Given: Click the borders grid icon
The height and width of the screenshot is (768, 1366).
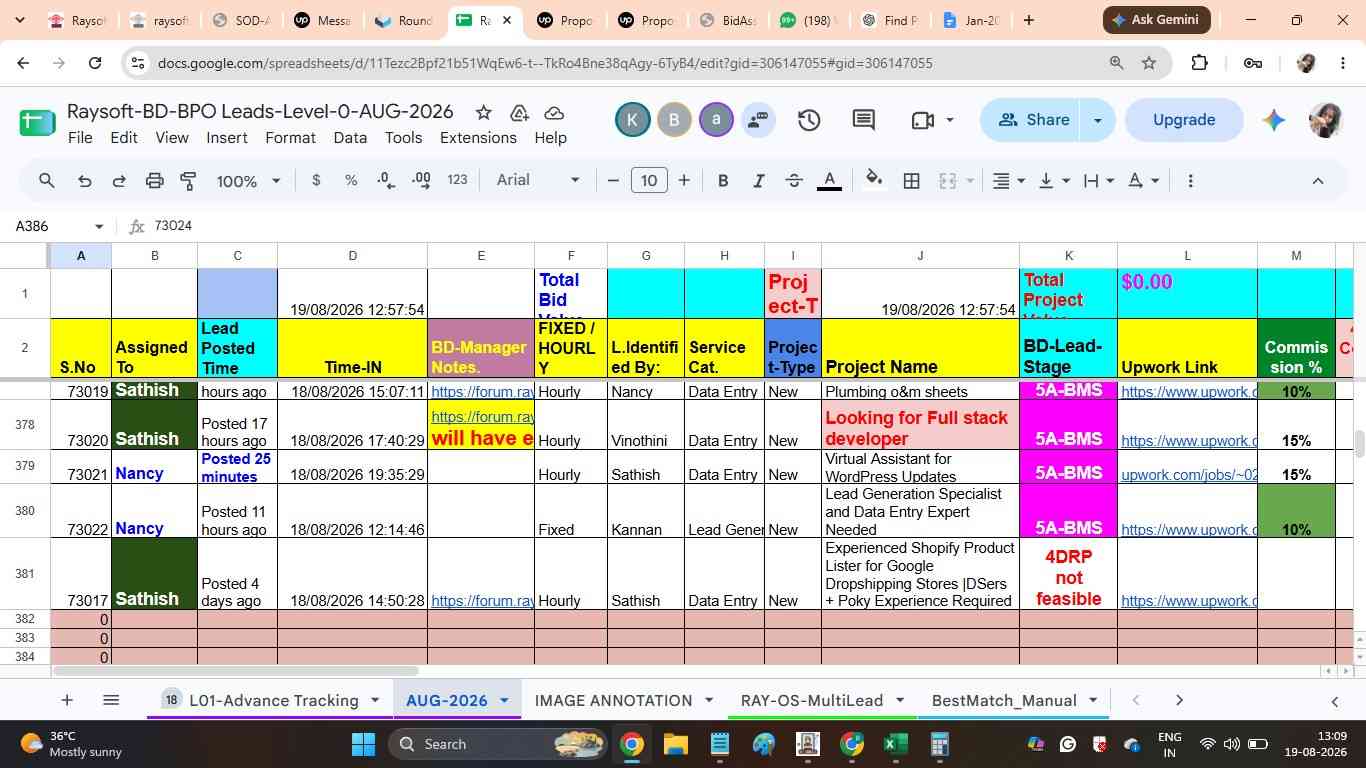Looking at the screenshot, I should [x=911, y=181].
